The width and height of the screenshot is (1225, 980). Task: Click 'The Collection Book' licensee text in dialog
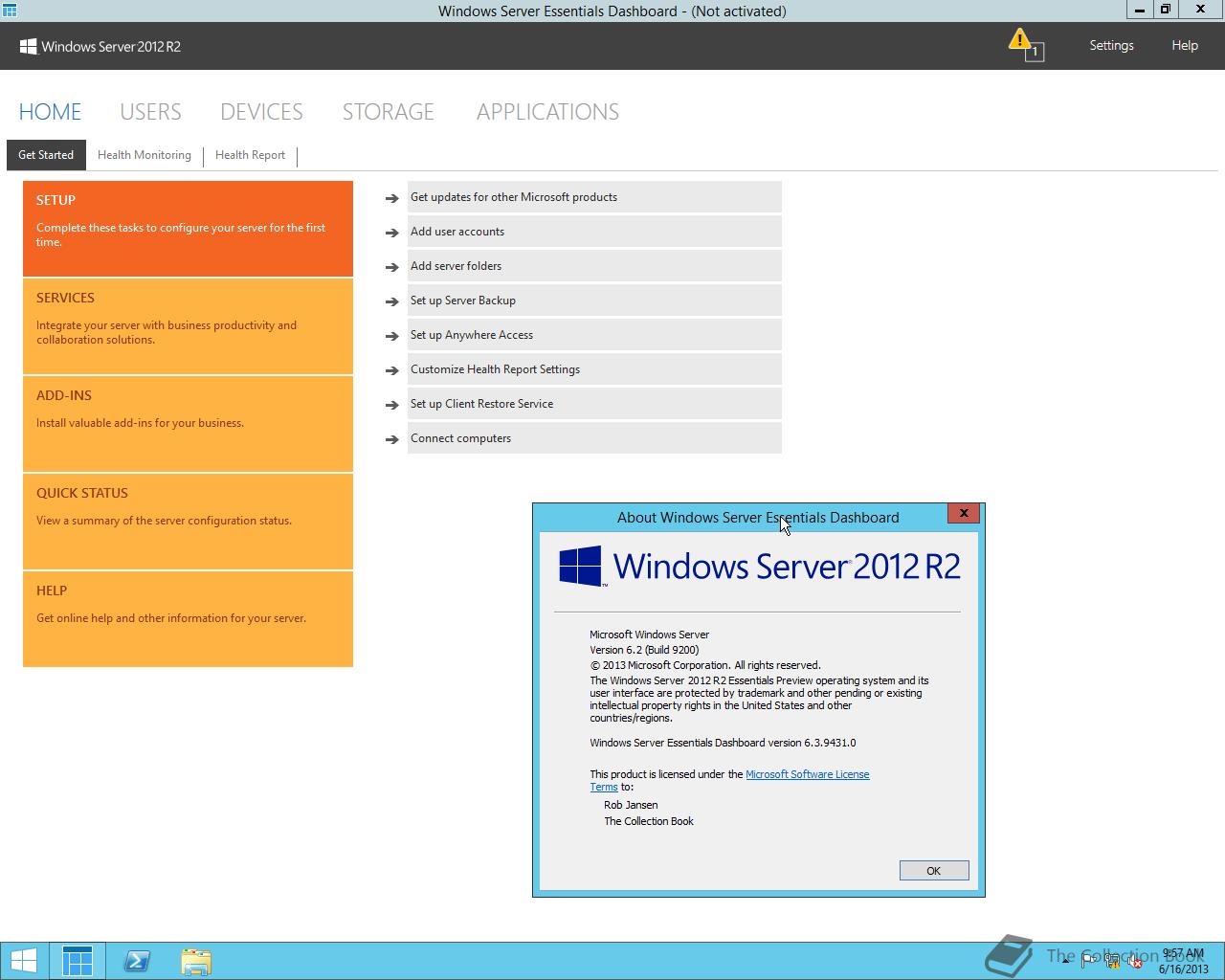[x=649, y=821]
